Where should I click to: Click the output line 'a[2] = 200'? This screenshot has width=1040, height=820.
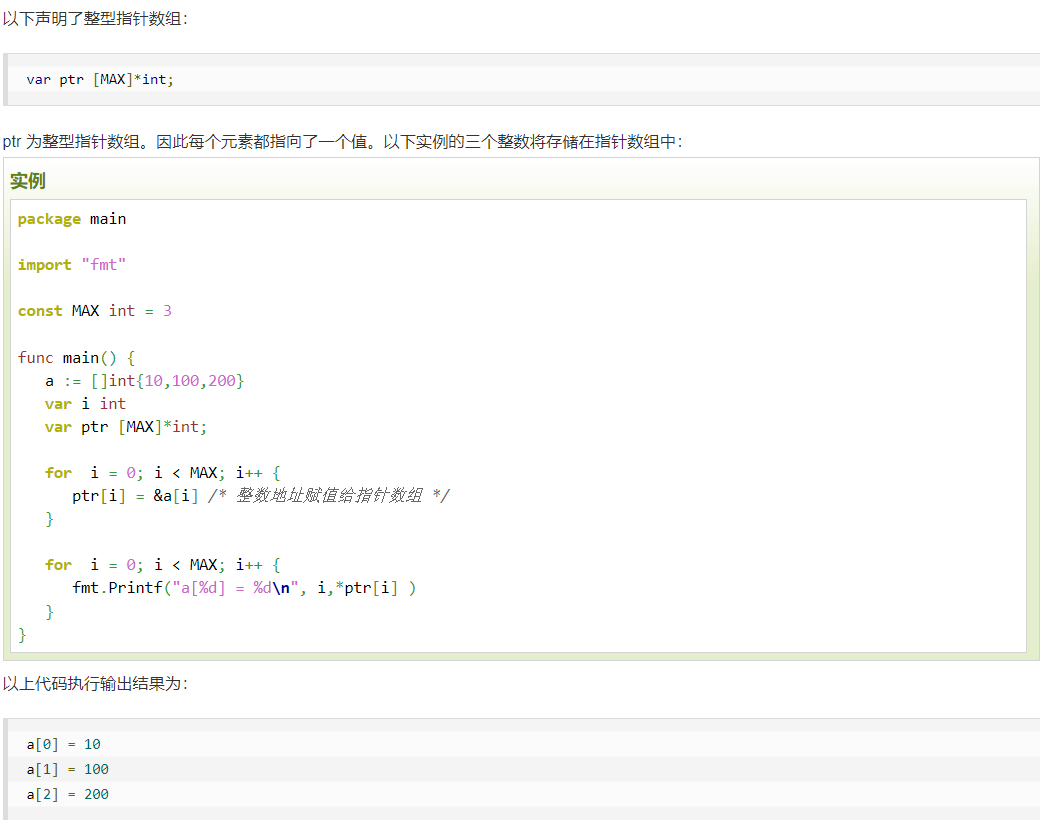click(x=67, y=794)
